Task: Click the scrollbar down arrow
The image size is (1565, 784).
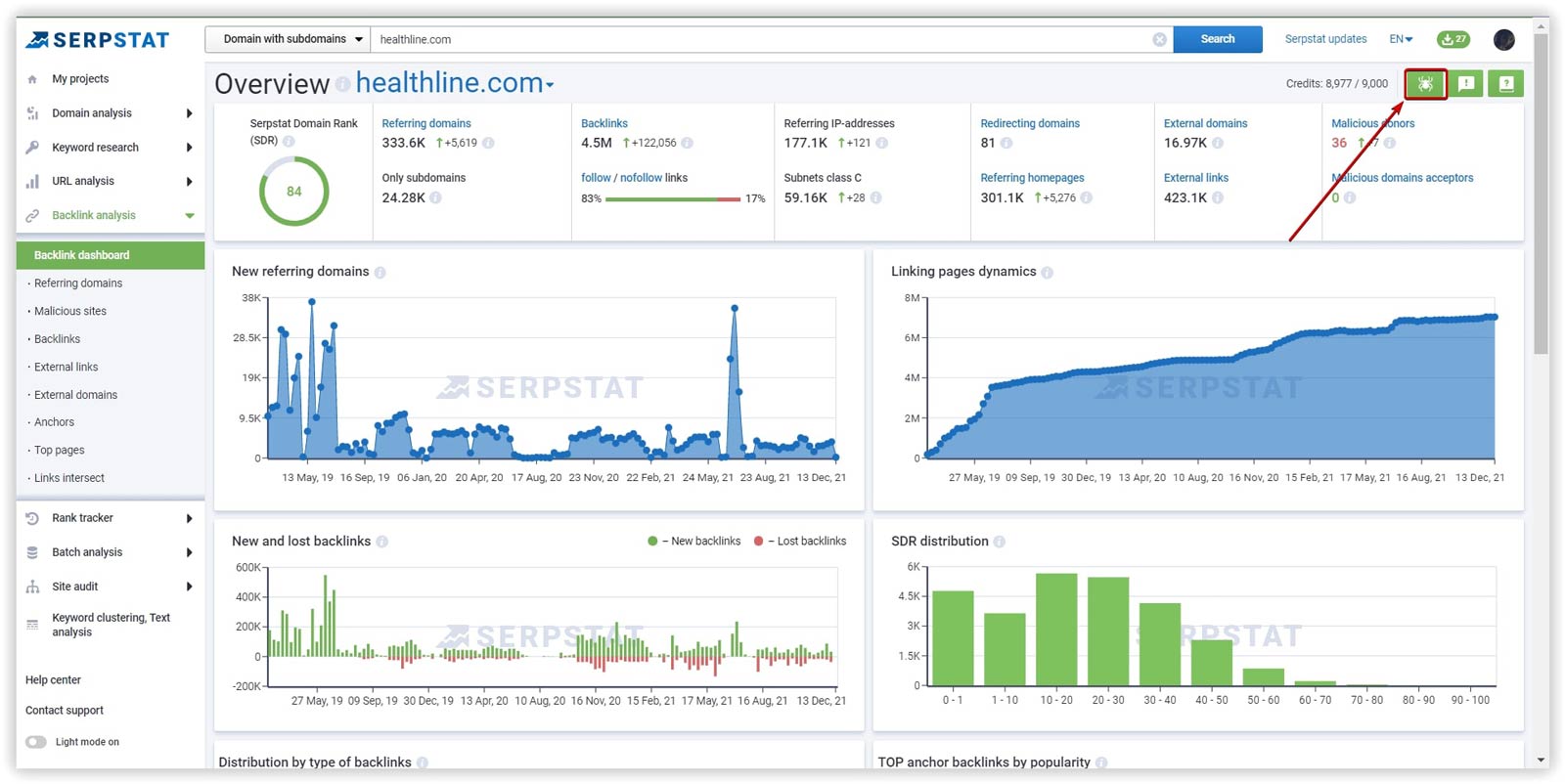Action: (1542, 761)
